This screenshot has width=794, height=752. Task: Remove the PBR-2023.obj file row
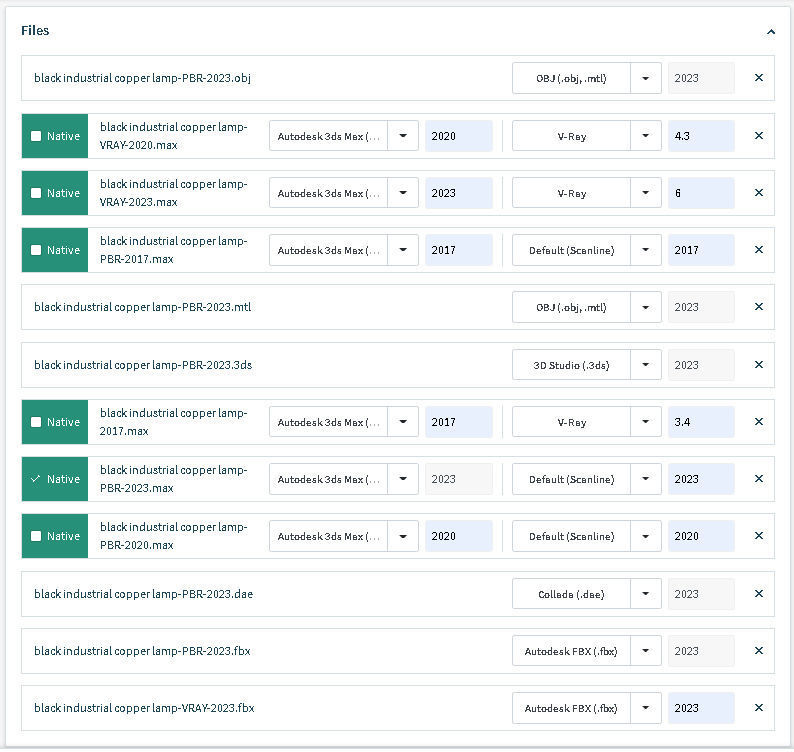[759, 78]
